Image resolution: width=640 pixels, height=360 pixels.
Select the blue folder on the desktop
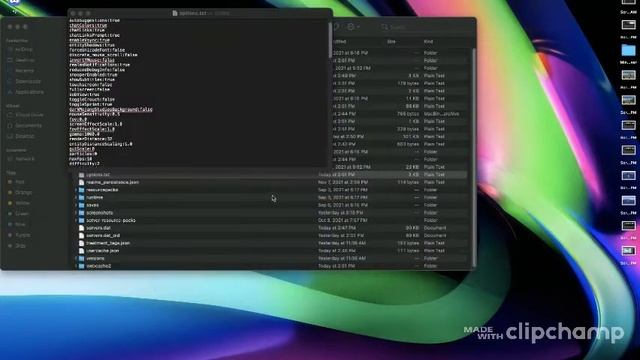tap(628, 50)
